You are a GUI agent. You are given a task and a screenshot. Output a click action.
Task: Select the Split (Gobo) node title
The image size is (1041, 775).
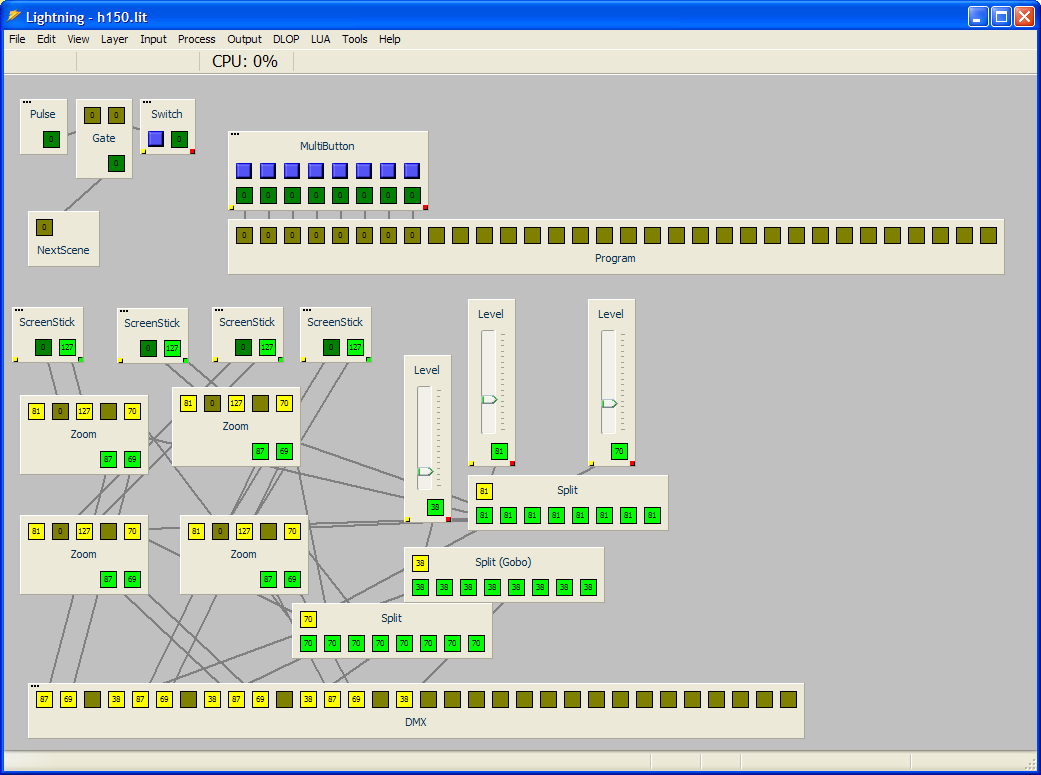[503, 562]
